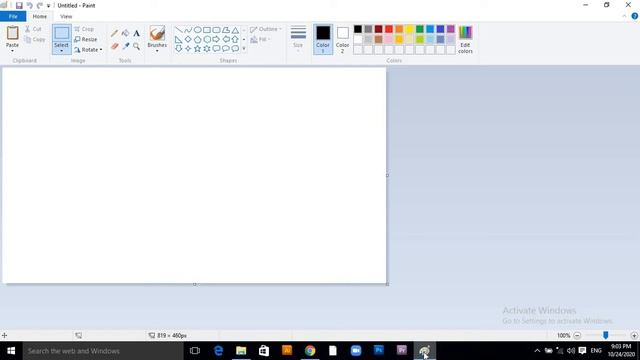This screenshot has width=640, height=360.
Task: Choose the Six-point star shape
Action: coord(207,49)
